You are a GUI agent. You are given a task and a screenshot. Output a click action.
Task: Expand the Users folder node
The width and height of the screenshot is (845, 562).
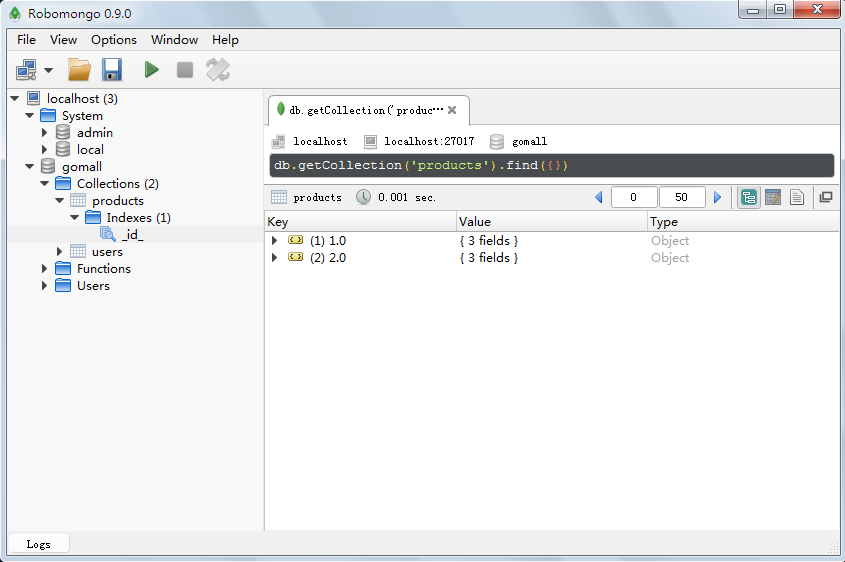click(45, 286)
